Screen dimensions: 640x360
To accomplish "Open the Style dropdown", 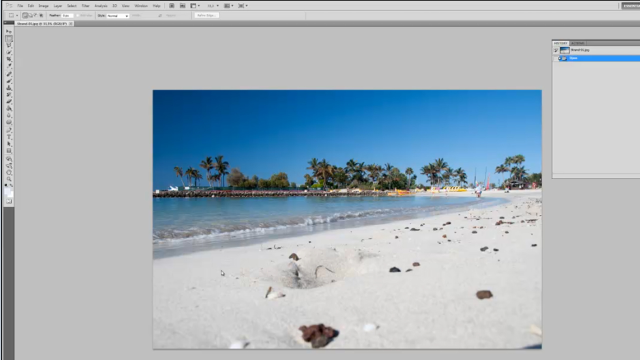I will click(x=118, y=16).
